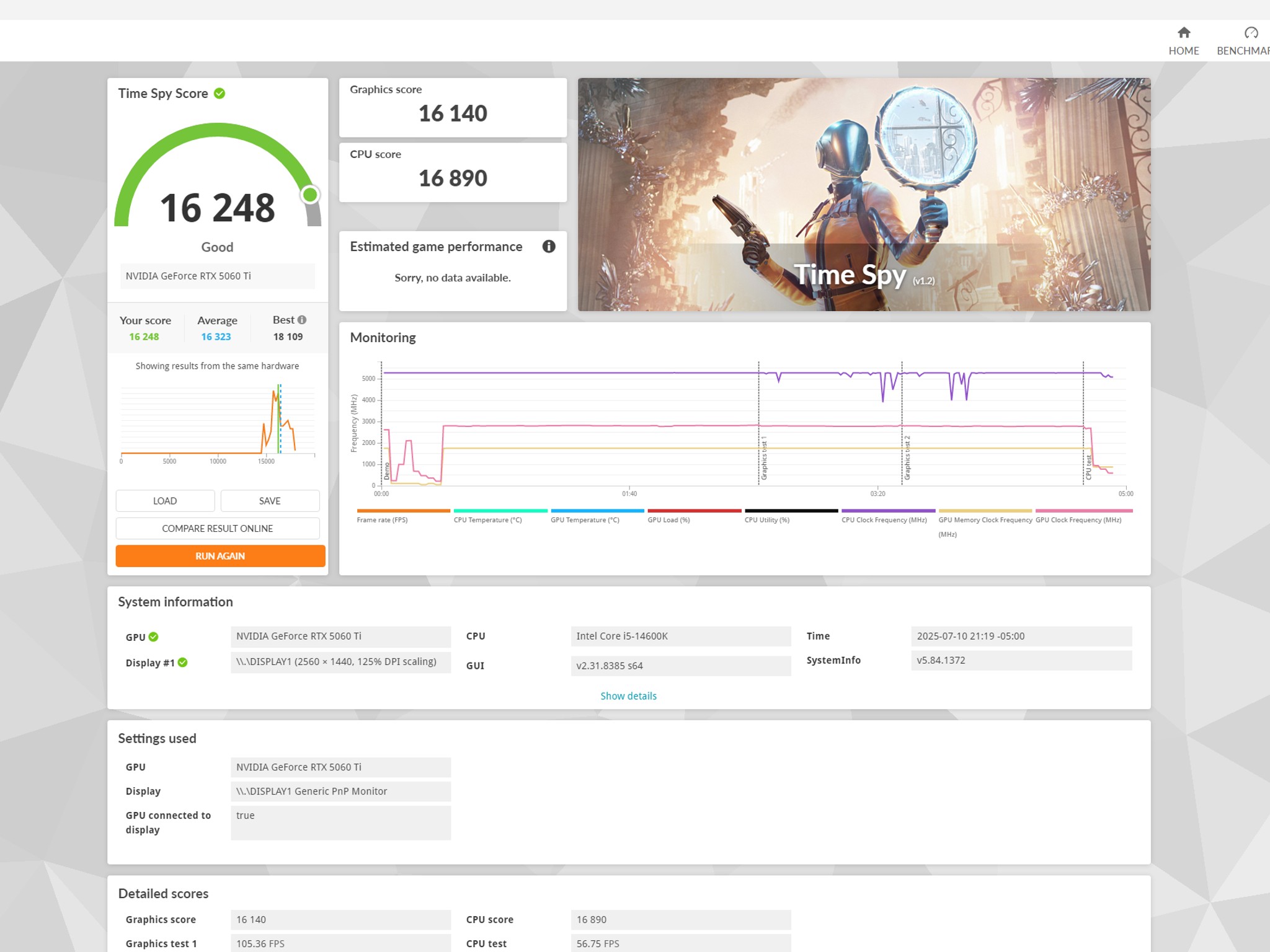Click the info icon beside Best score
The image size is (1270, 952).
click(x=302, y=320)
